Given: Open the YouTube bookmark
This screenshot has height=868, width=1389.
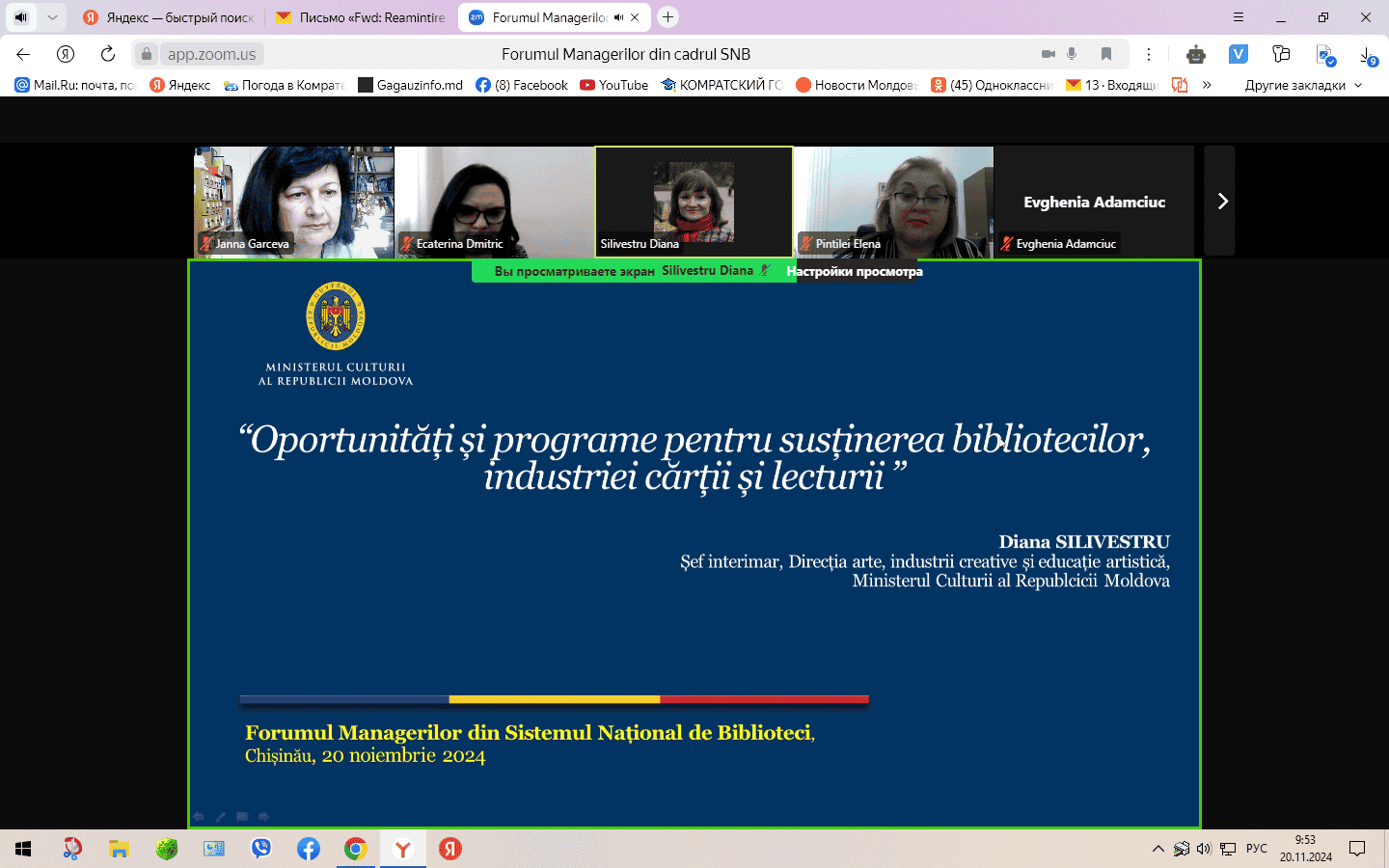Looking at the screenshot, I should click(x=613, y=85).
